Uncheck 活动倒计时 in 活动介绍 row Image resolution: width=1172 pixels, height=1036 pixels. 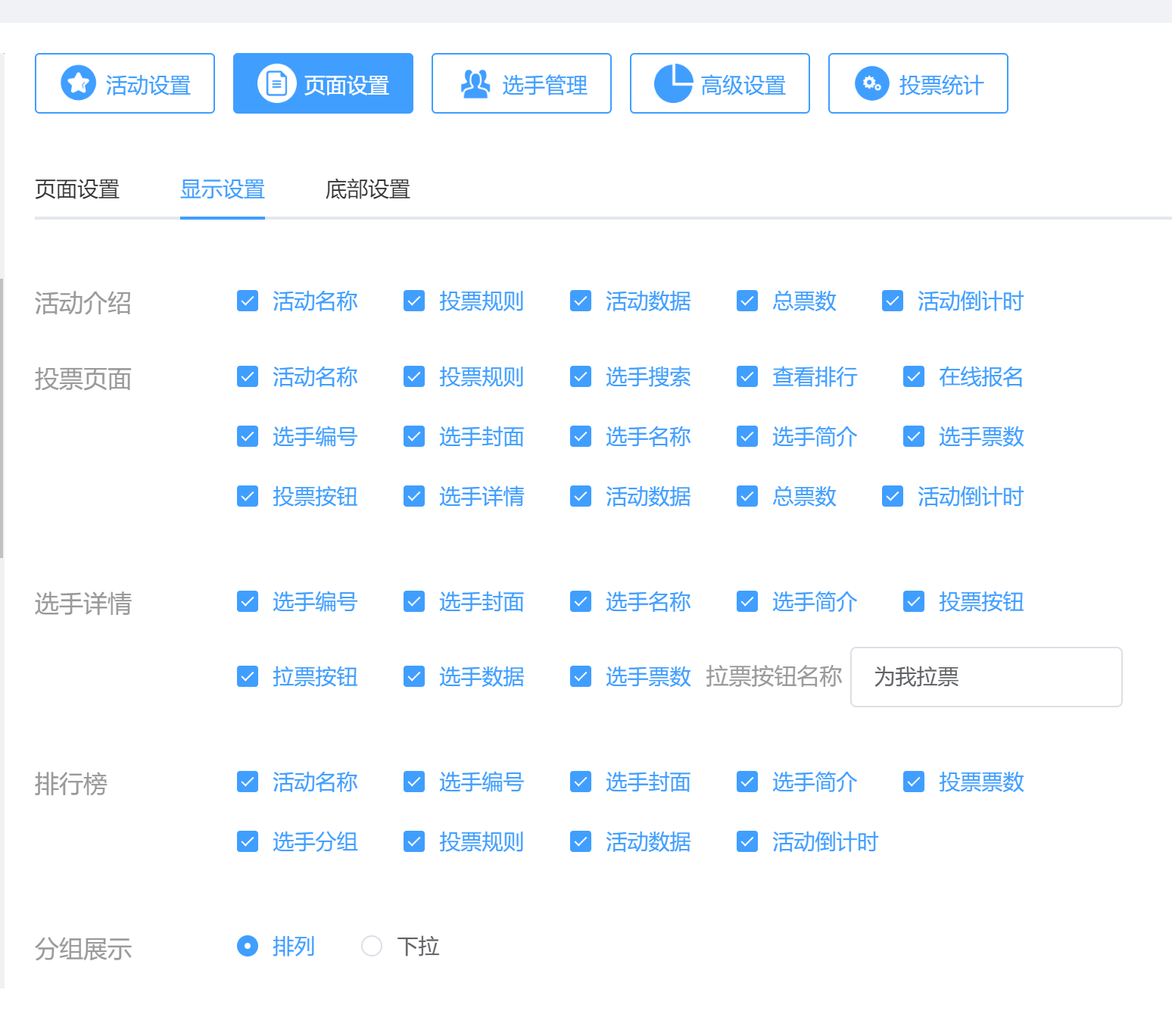pyautogui.click(x=893, y=301)
